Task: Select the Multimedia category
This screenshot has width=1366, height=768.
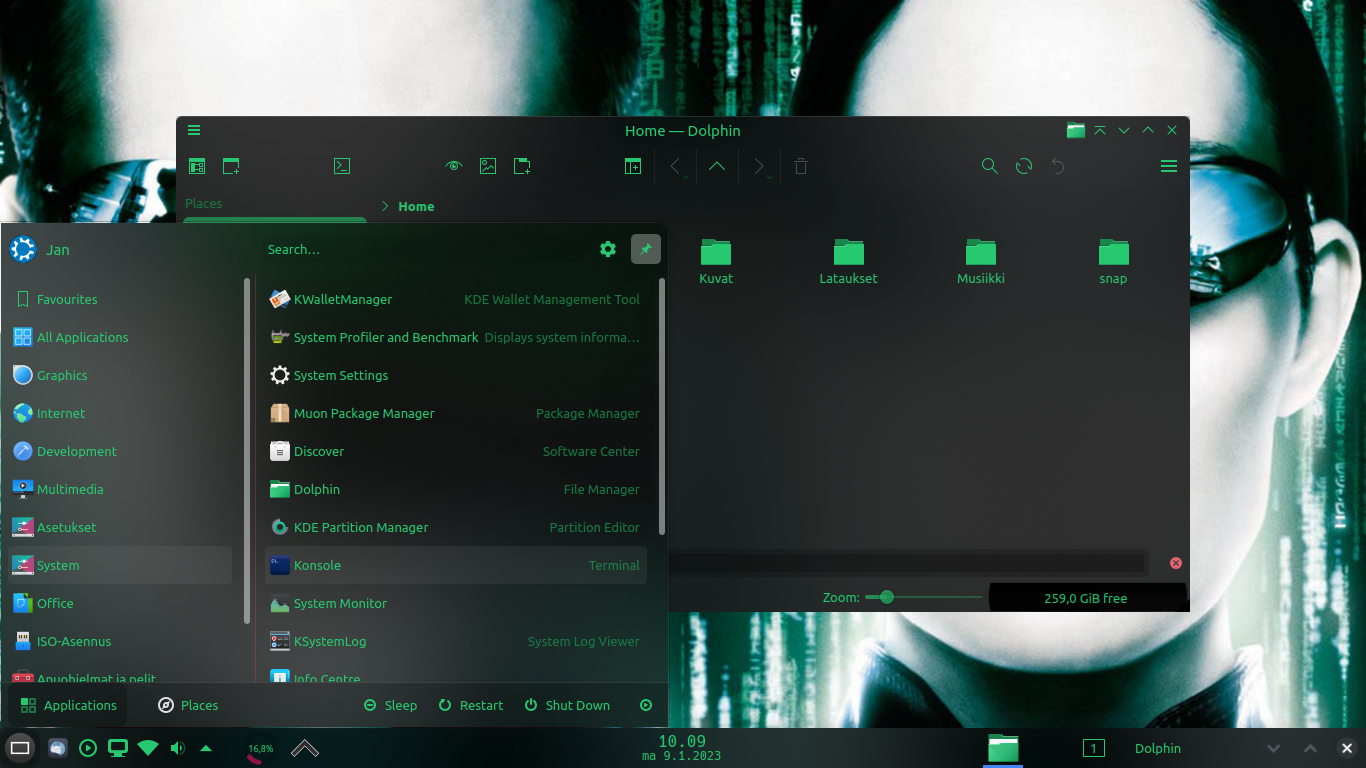Action: [x=120, y=489]
